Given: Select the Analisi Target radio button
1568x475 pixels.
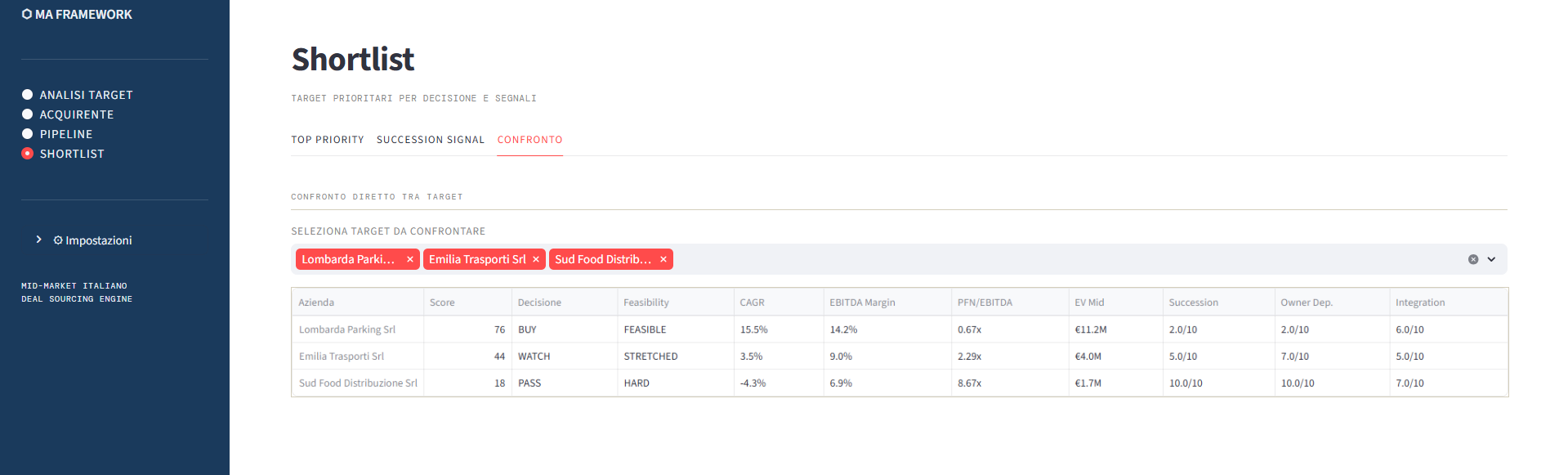Looking at the screenshot, I should (28, 95).
